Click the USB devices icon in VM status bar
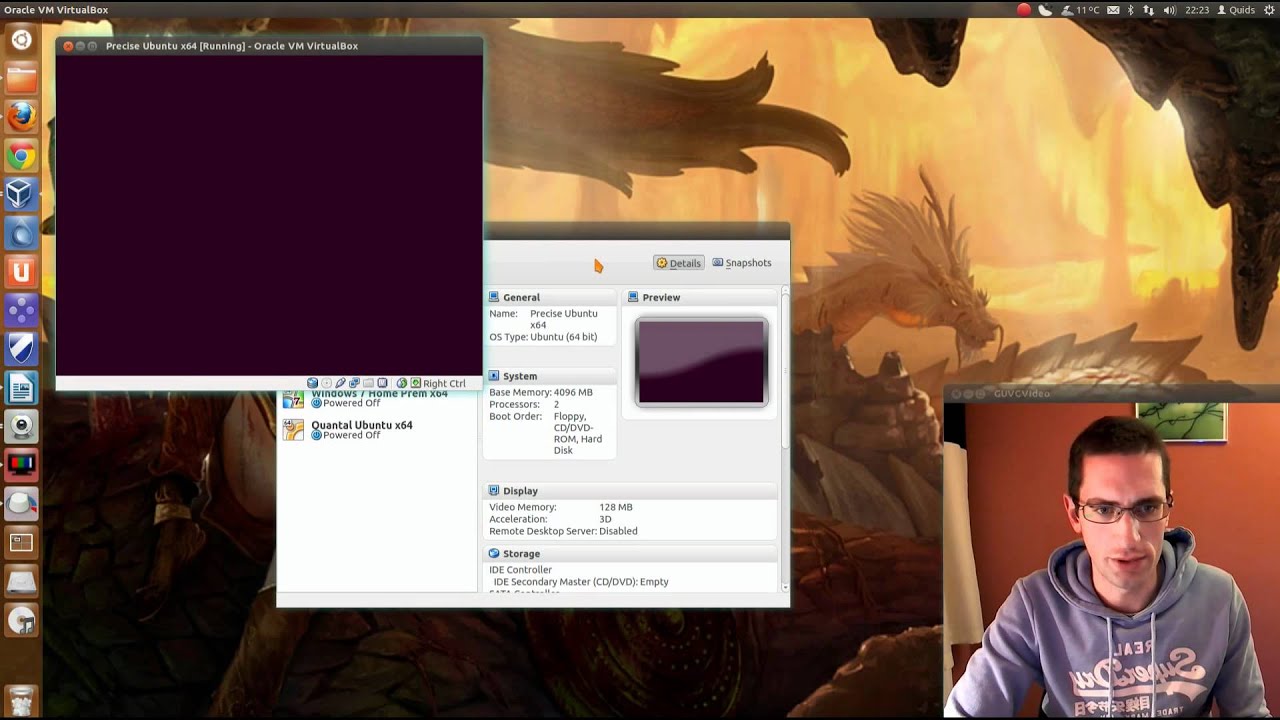Screen dimensions: 1280x720 tap(341, 383)
